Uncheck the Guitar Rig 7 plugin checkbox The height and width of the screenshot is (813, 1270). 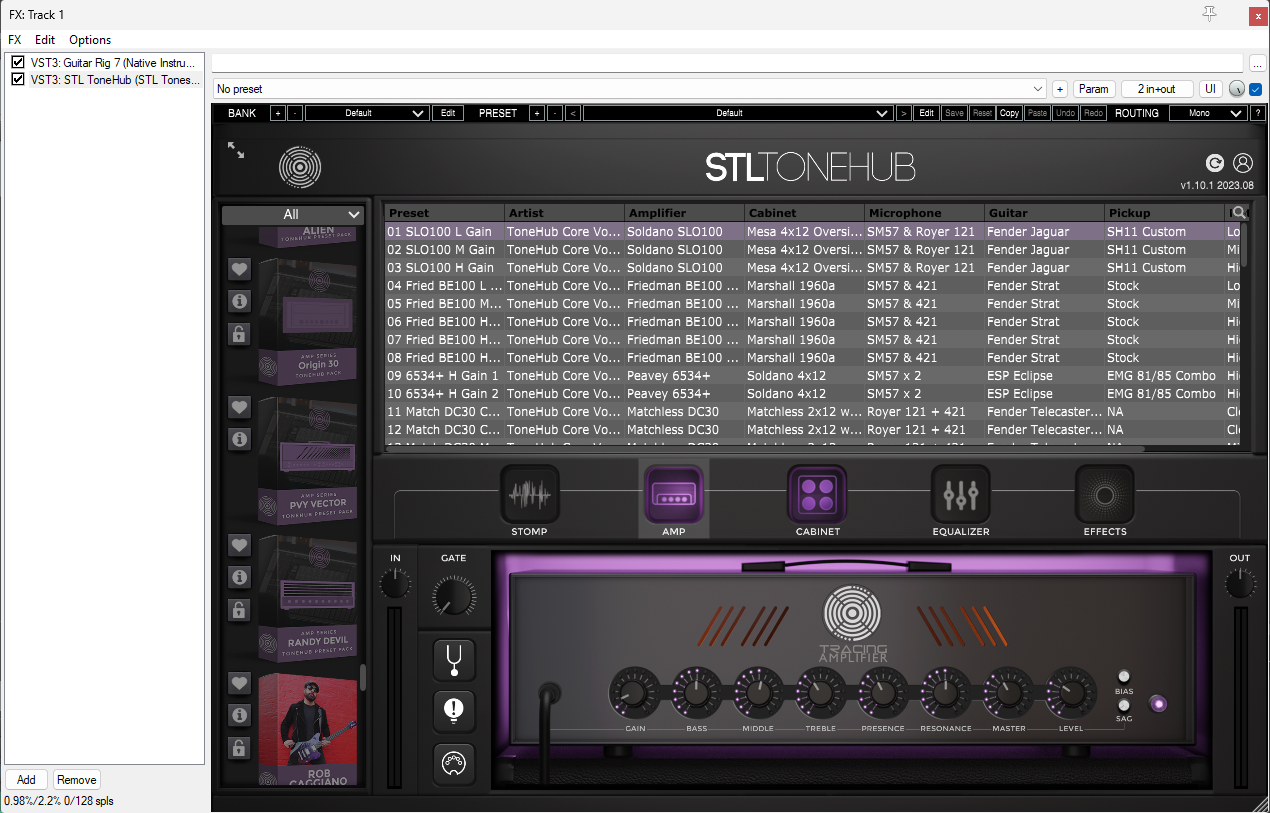(x=17, y=62)
